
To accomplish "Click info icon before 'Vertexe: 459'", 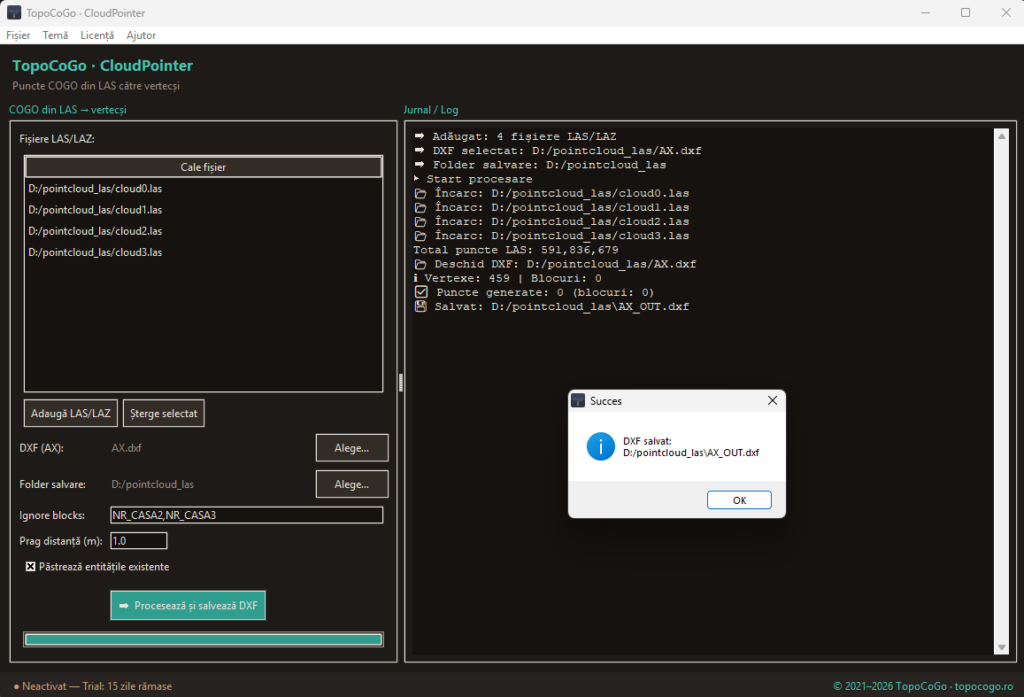I will pos(415,278).
